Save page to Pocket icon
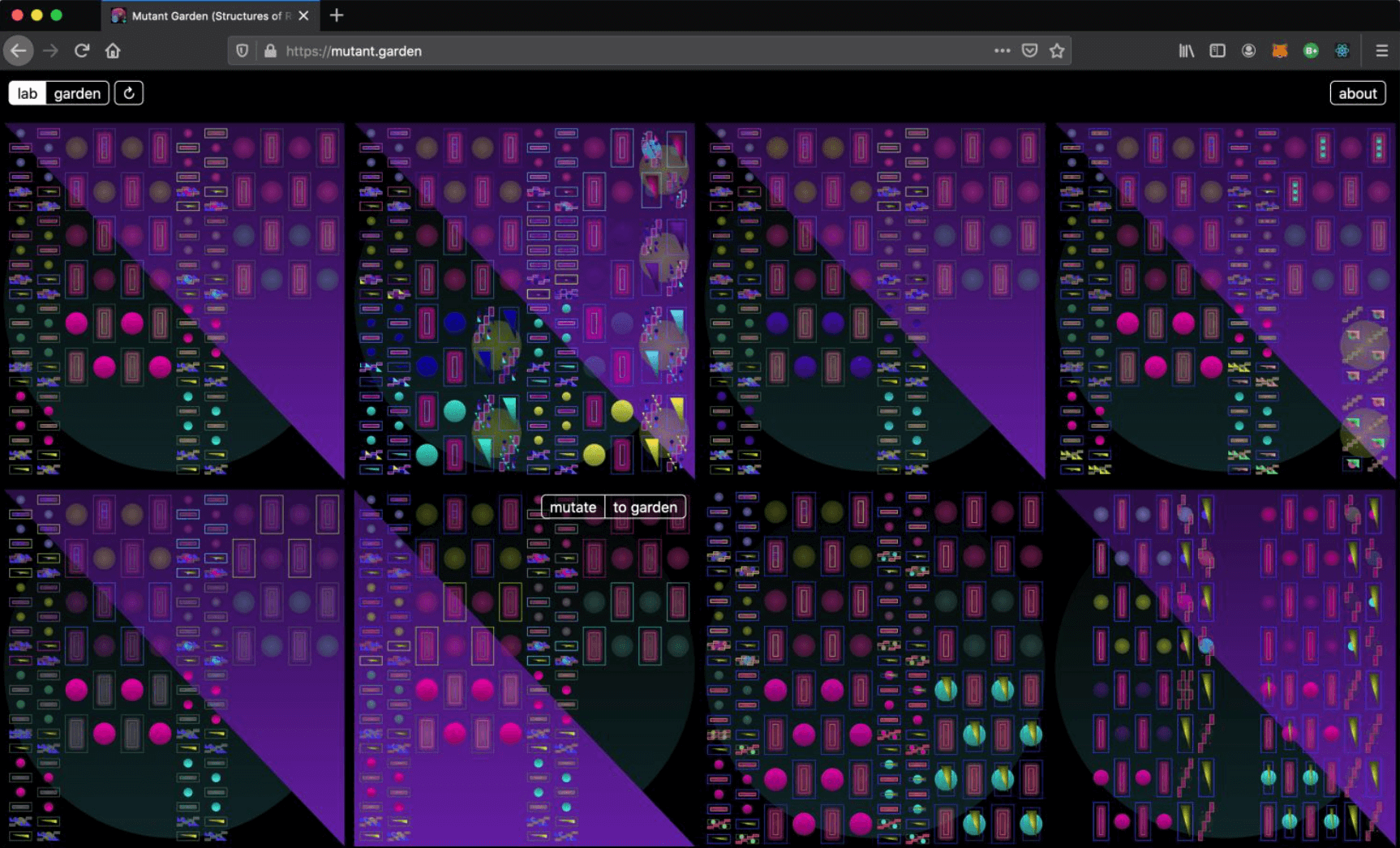1400x848 pixels. pyautogui.click(x=1029, y=51)
